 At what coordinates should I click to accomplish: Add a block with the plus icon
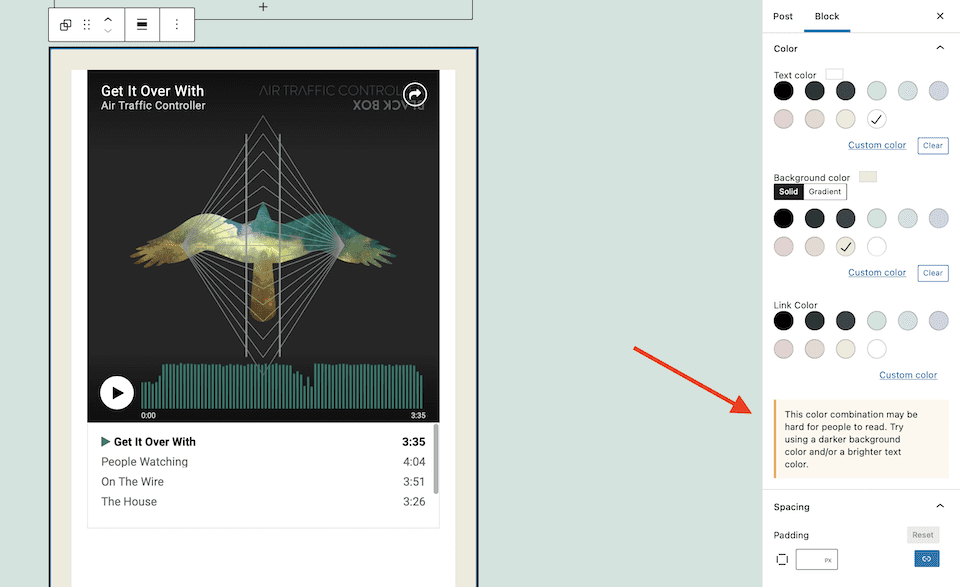(x=263, y=7)
